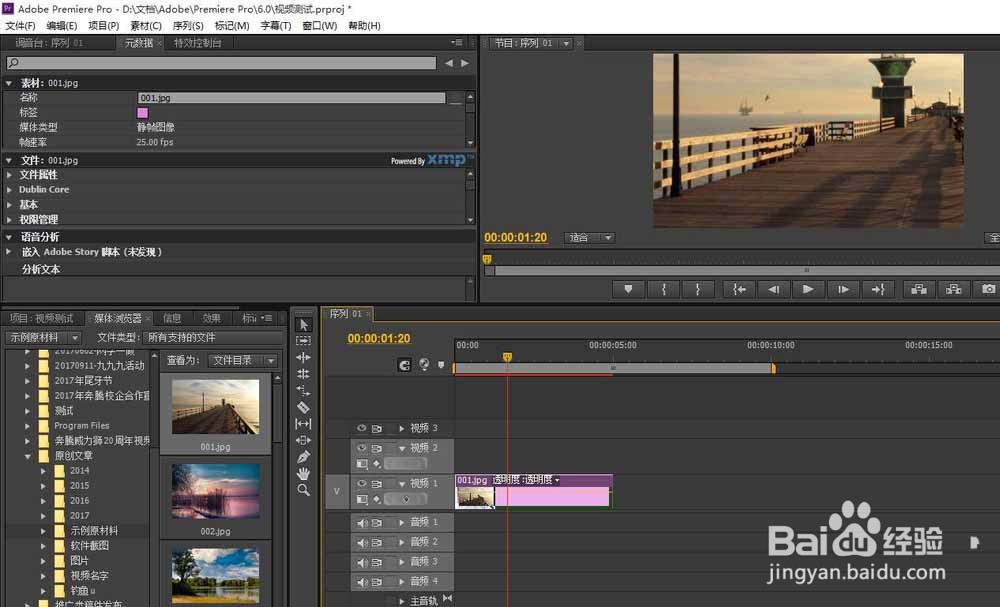Click the timeline zoom scroll bar
Image resolution: width=1000 pixels, height=607 pixels.
[614, 368]
